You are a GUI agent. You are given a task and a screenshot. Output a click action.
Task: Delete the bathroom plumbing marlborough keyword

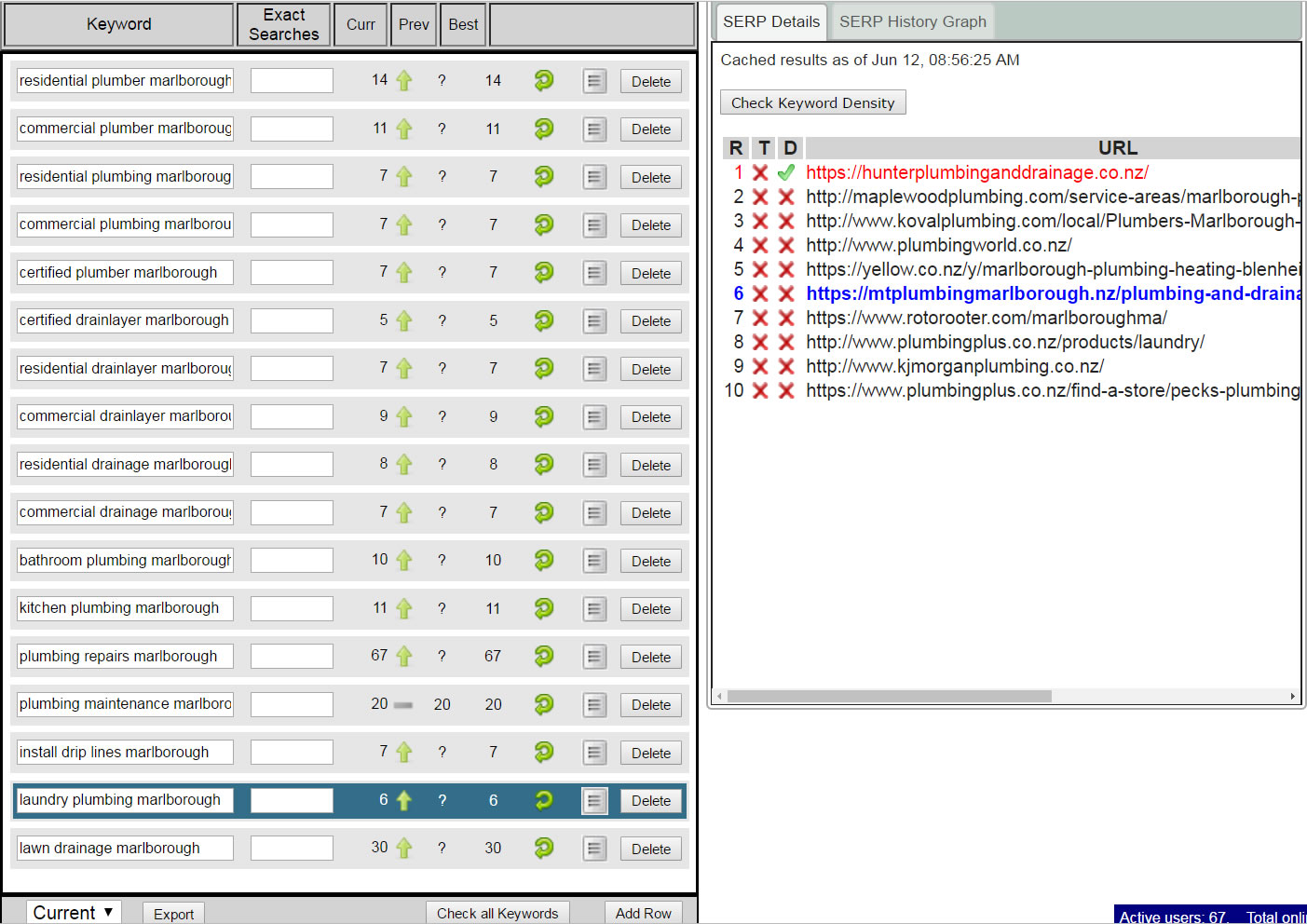pos(650,561)
